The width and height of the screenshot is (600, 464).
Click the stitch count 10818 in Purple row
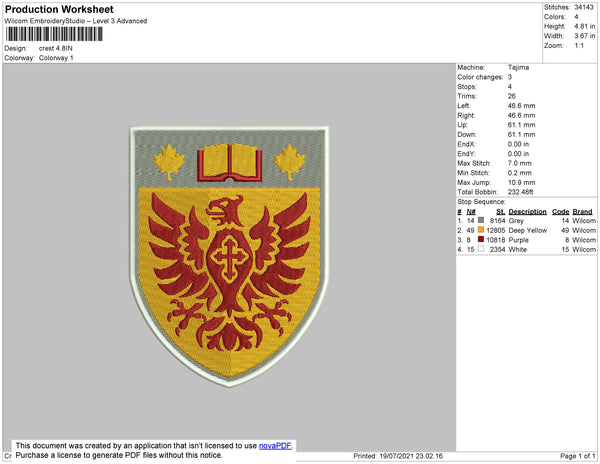click(496, 240)
